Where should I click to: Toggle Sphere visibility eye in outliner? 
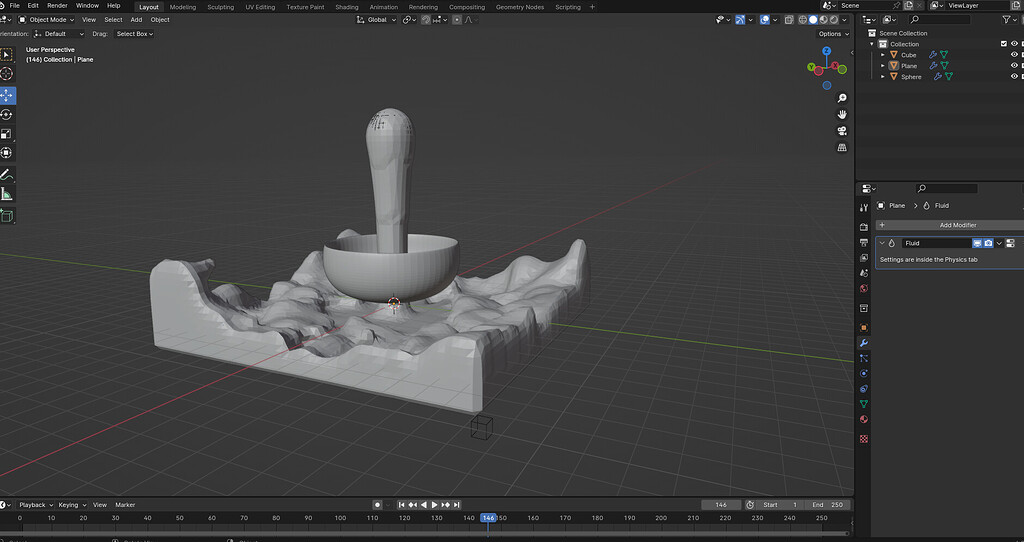(1014, 76)
